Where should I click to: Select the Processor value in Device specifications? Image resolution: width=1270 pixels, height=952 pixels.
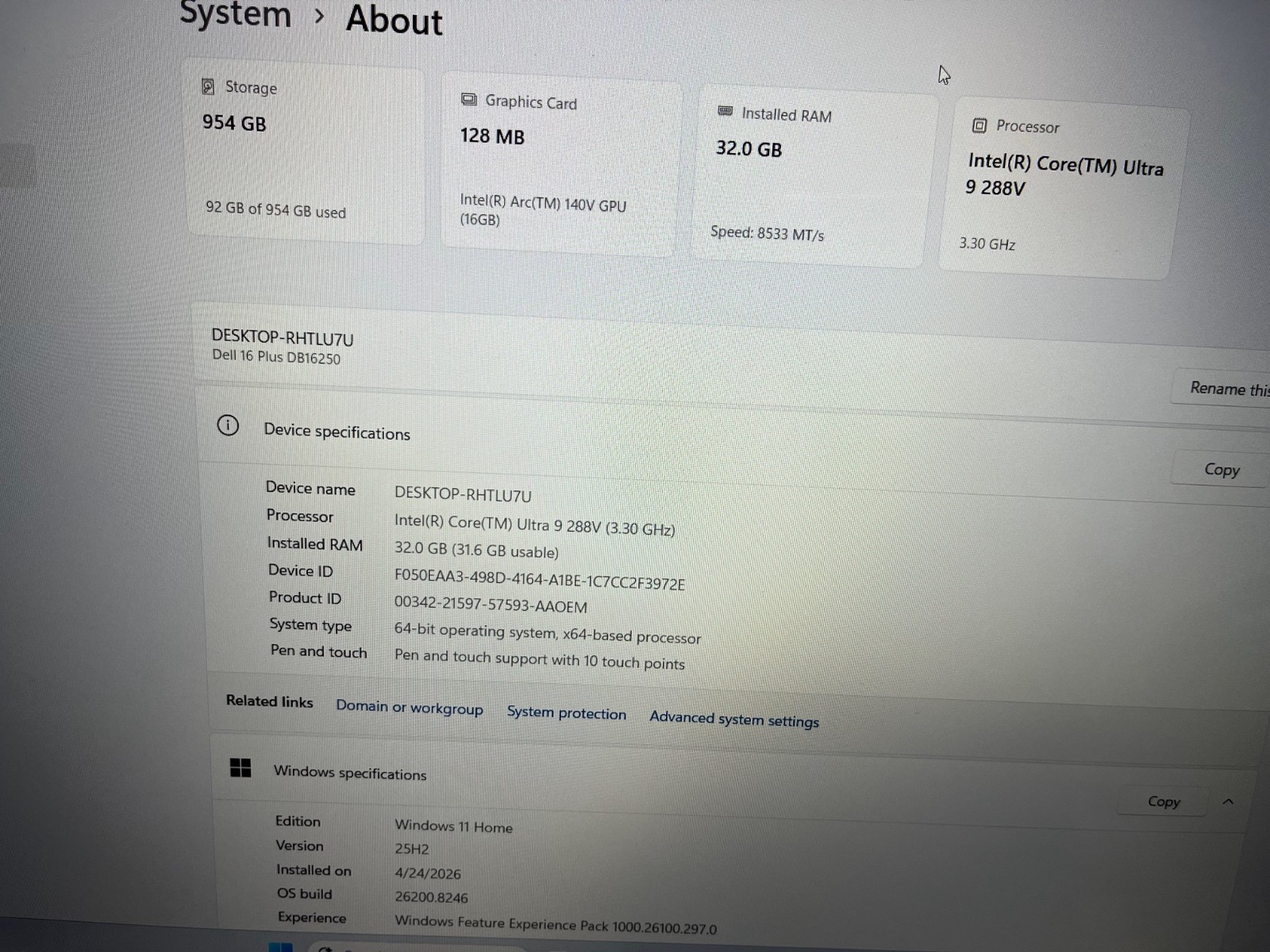[x=534, y=525]
